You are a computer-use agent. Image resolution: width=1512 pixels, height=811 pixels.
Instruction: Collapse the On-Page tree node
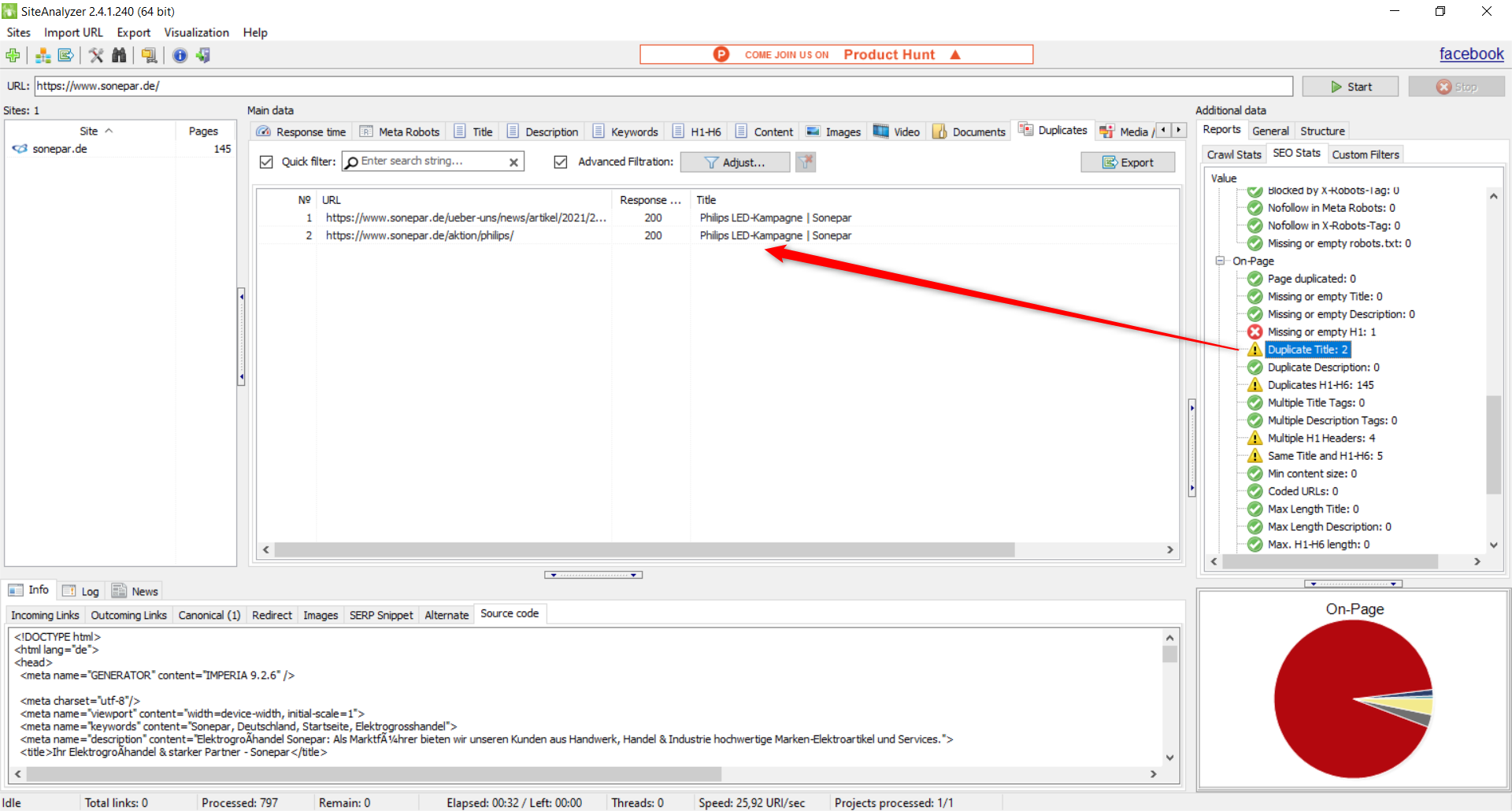coord(1220,261)
